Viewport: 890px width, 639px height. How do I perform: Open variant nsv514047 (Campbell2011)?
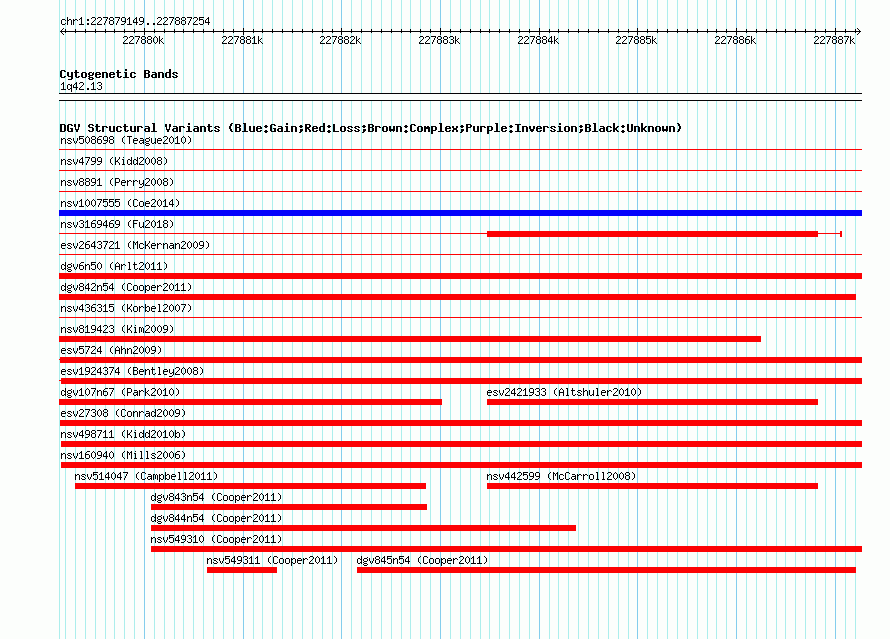tap(146, 476)
